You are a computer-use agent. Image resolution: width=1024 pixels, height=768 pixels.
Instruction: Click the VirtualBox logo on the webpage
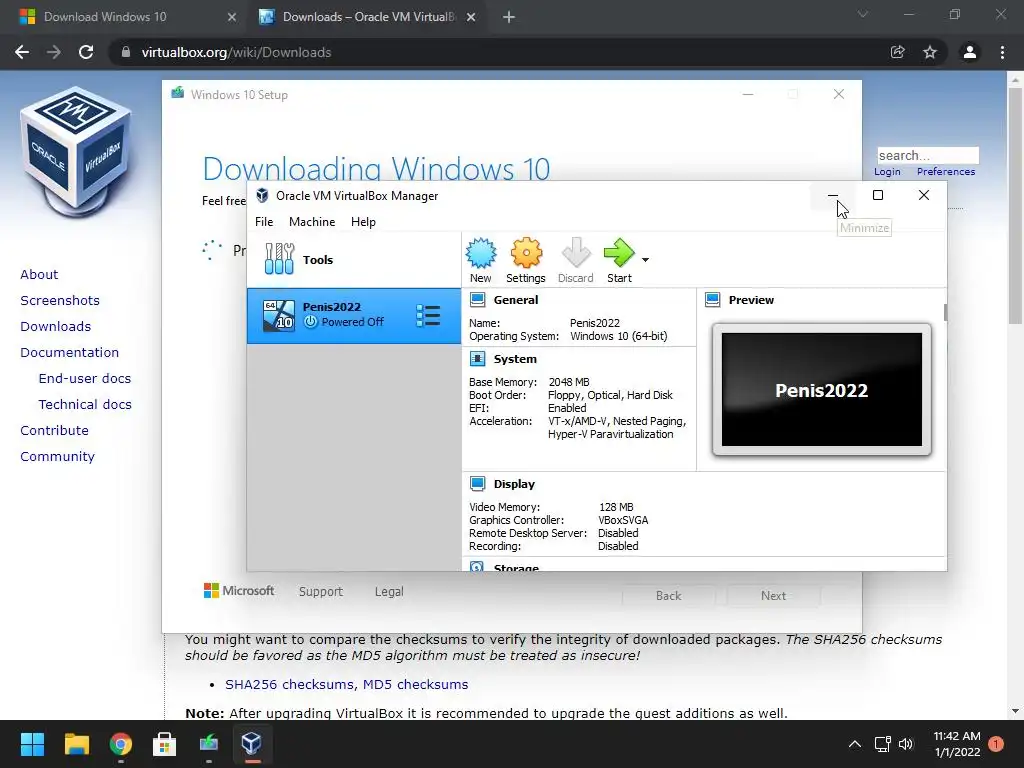click(75, 152)
